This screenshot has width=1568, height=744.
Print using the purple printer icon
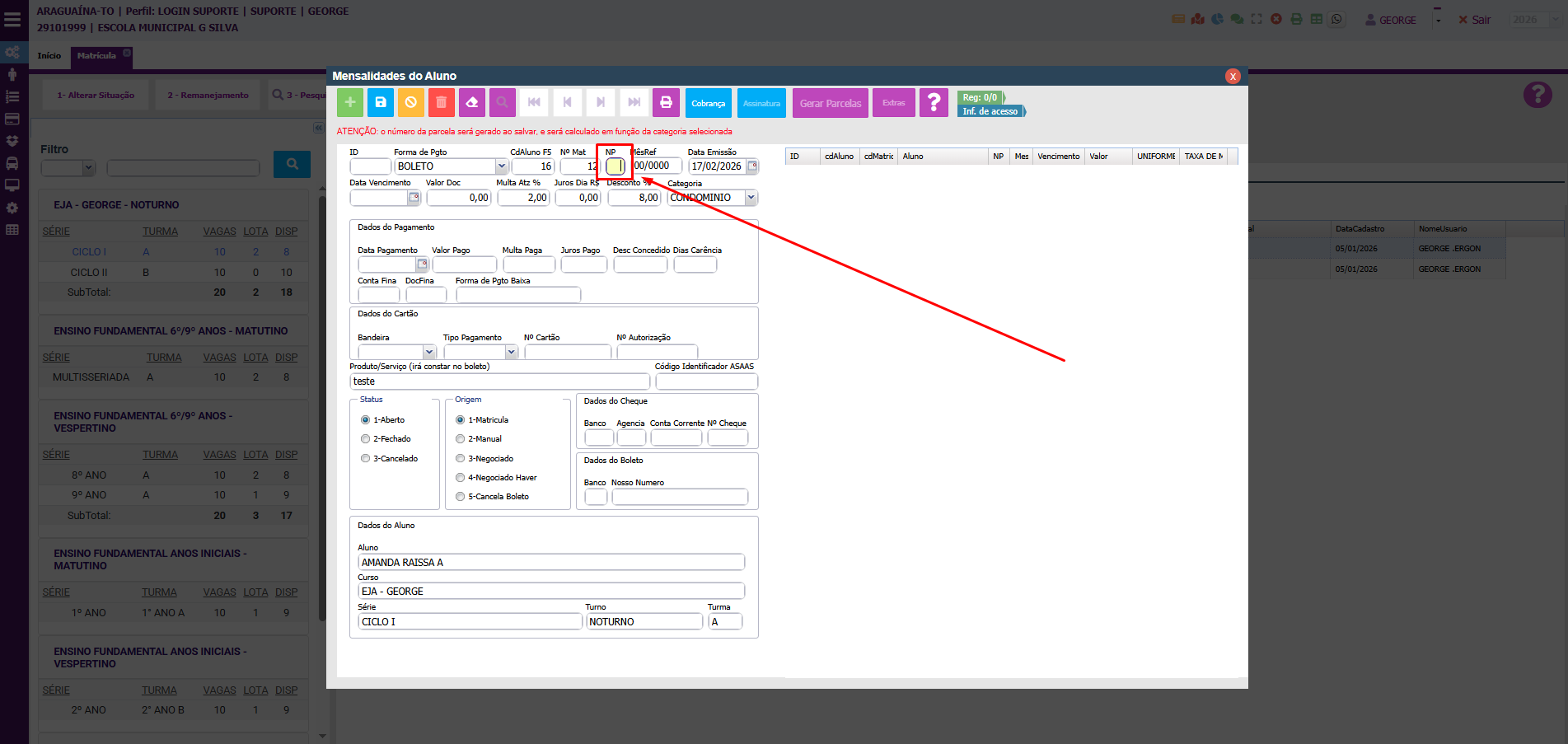coord(666,103)
